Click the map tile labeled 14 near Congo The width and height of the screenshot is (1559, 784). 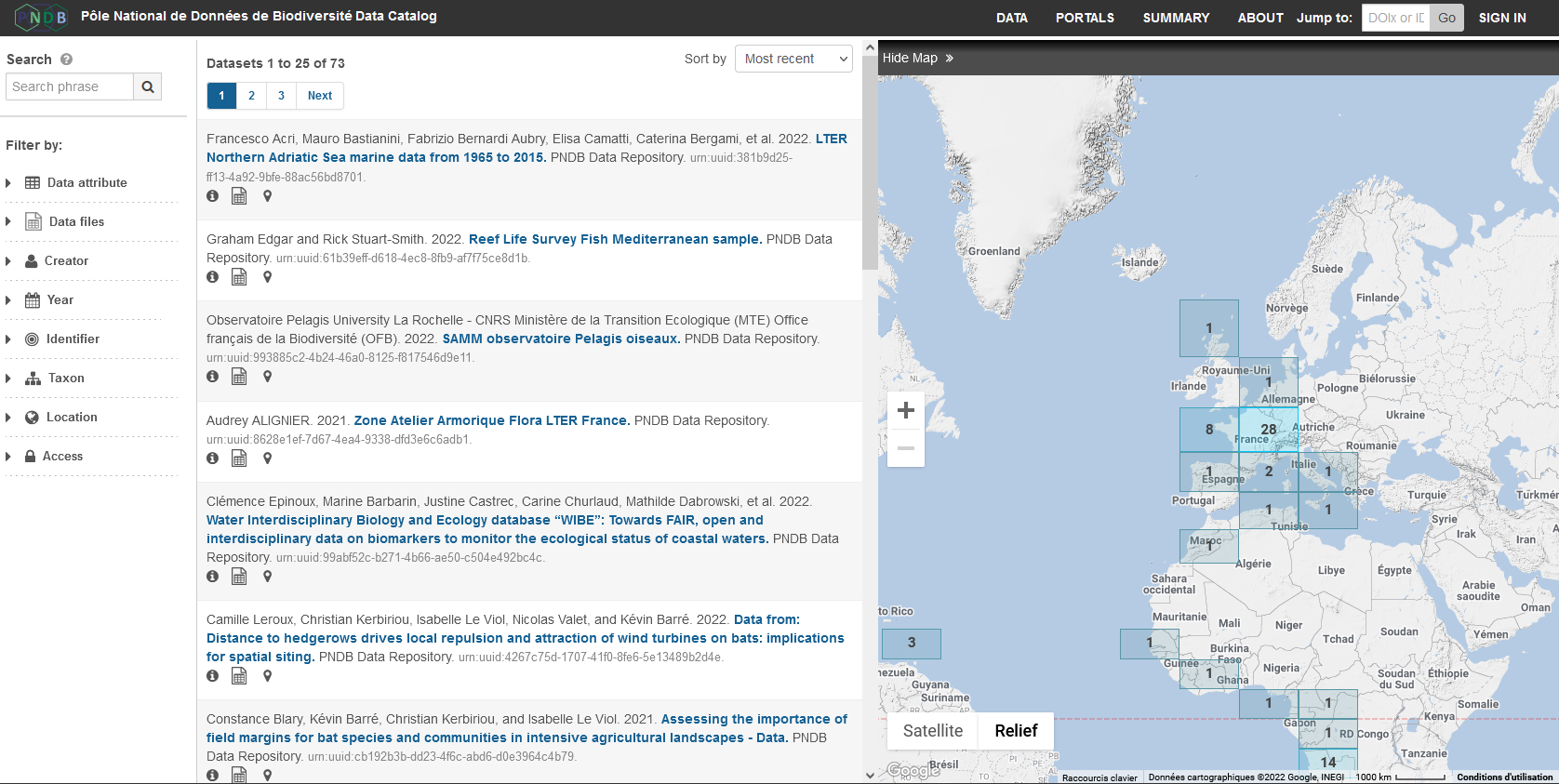(1327, 760)
